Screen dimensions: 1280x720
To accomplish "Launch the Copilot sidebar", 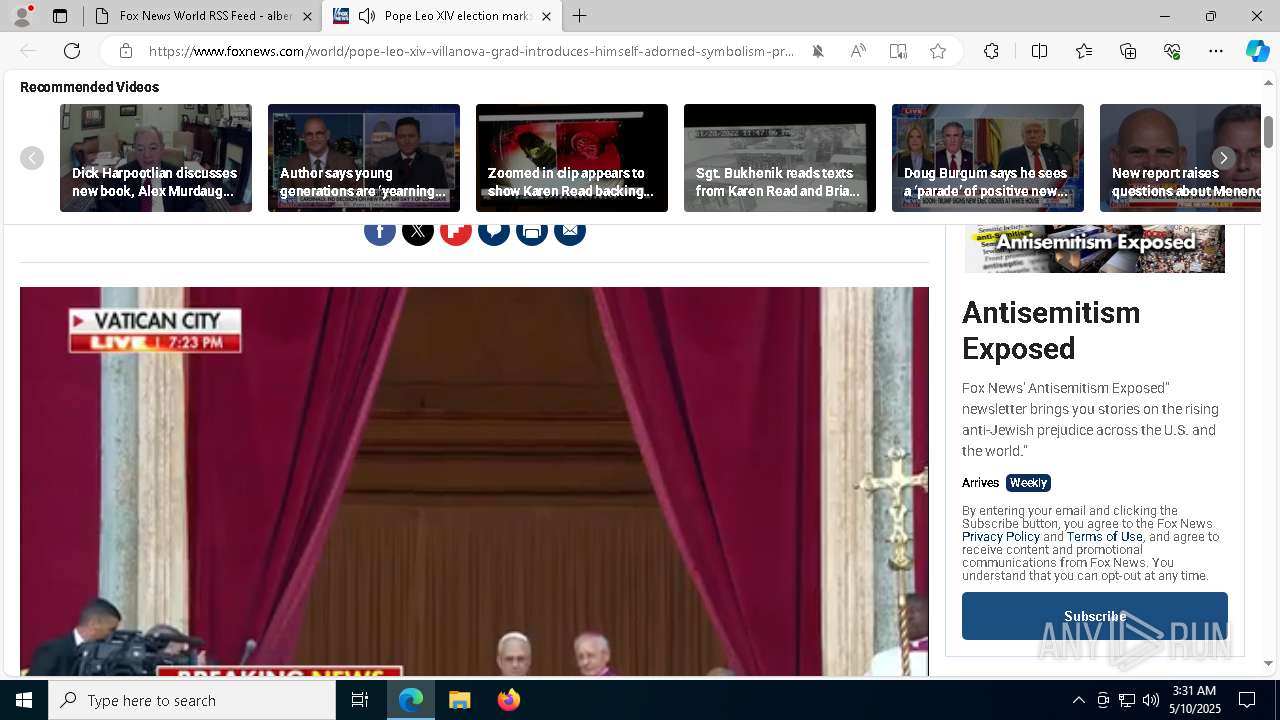I will coord(1257,51).
